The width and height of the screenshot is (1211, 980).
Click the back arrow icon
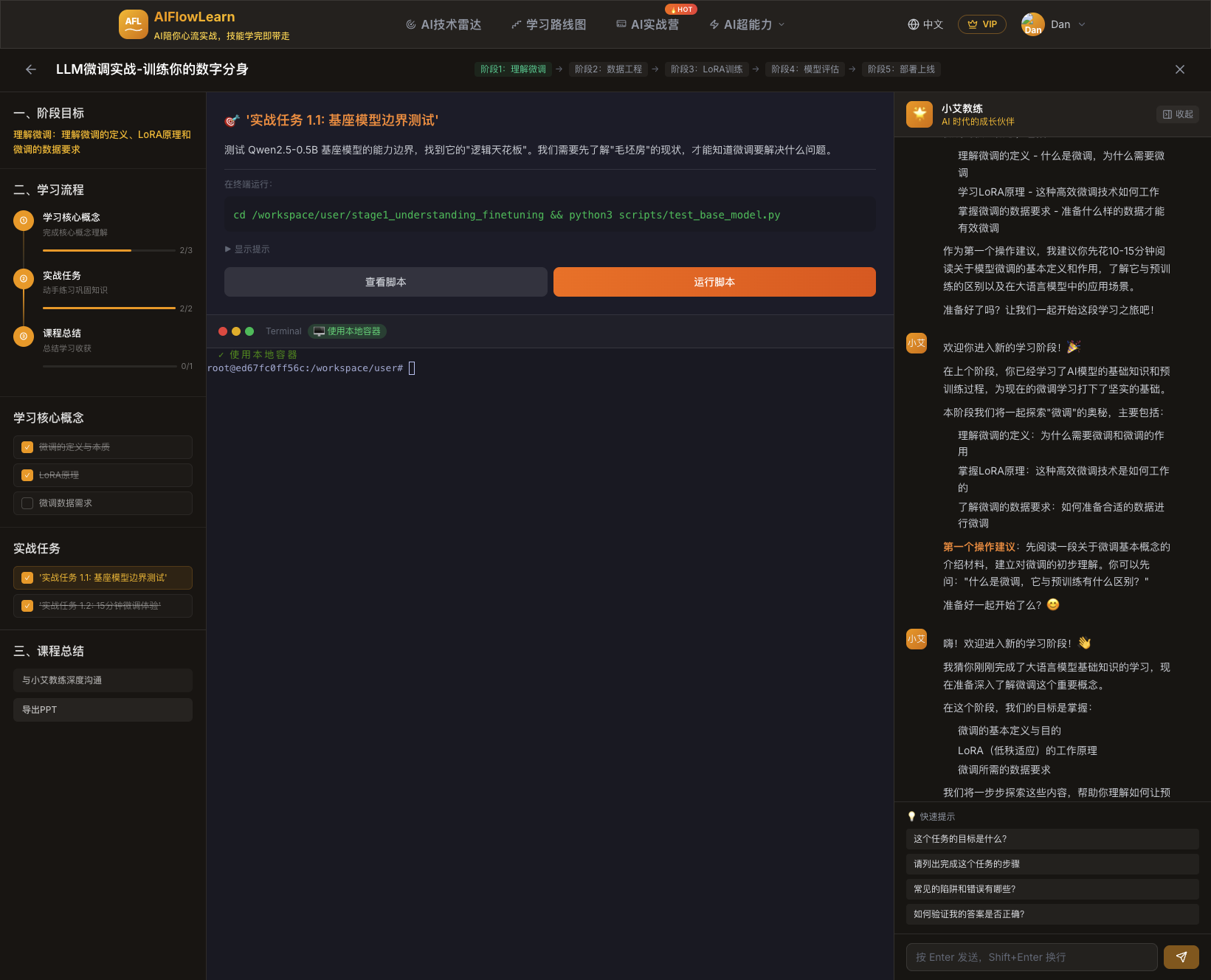click(31, 69)
